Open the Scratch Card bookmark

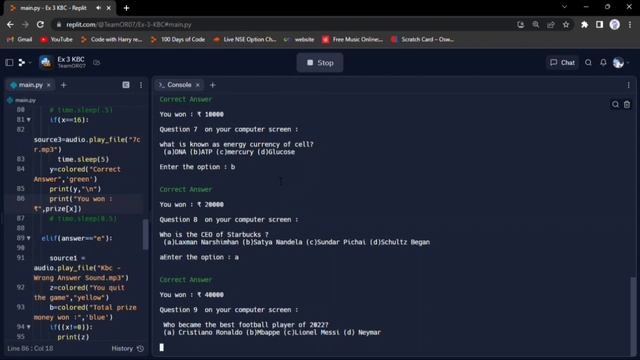tap(422, 39)
